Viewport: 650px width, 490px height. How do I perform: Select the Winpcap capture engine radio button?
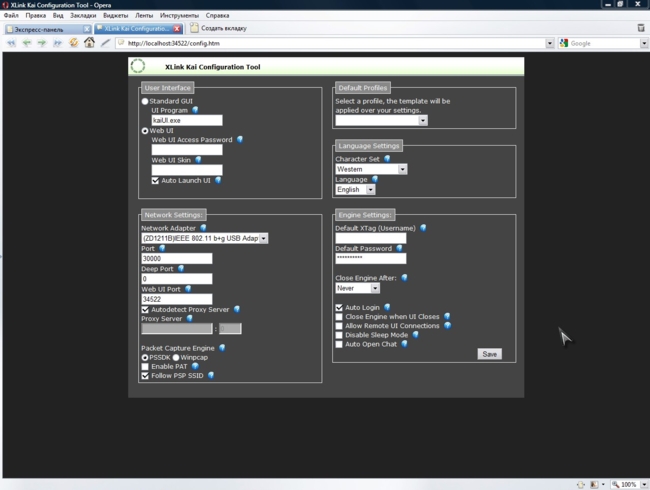coord(176,357)
